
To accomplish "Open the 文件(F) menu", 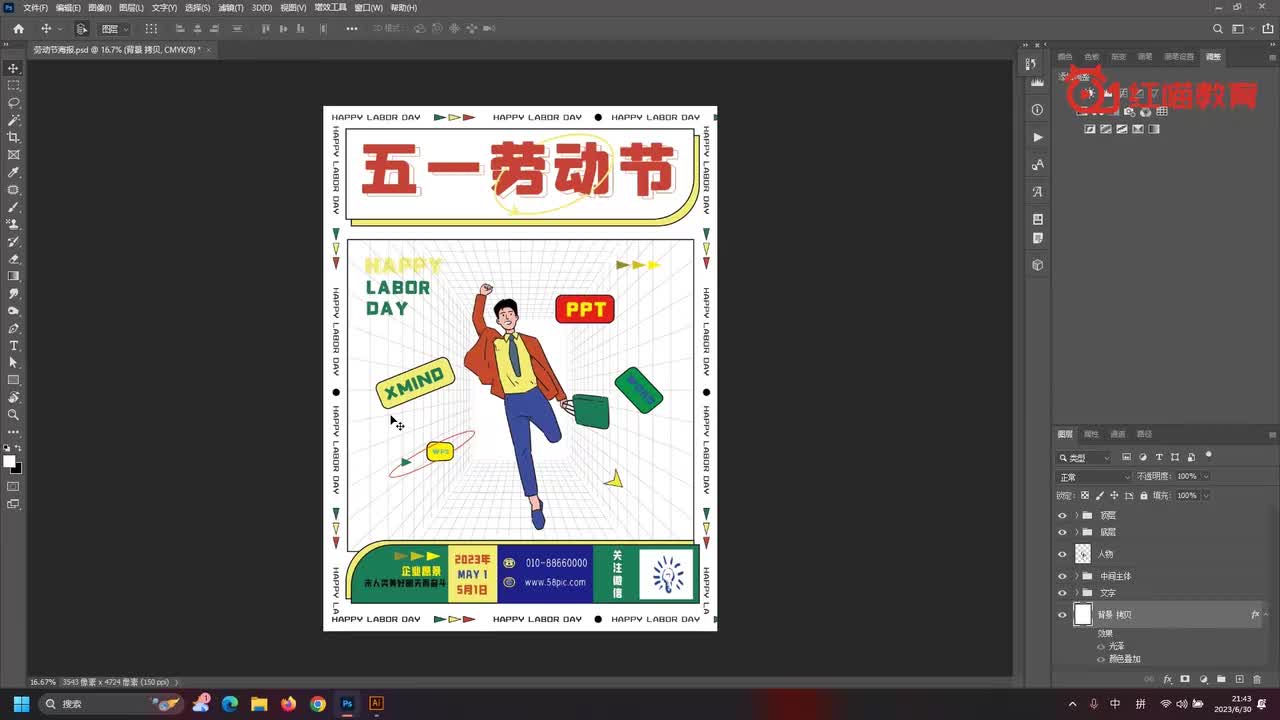I will (35, 7).
